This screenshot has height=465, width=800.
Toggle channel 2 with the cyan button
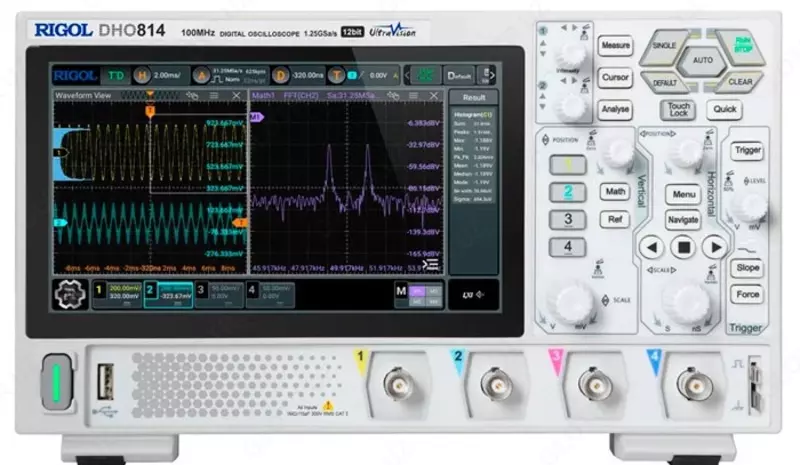(x=568, y=192)
